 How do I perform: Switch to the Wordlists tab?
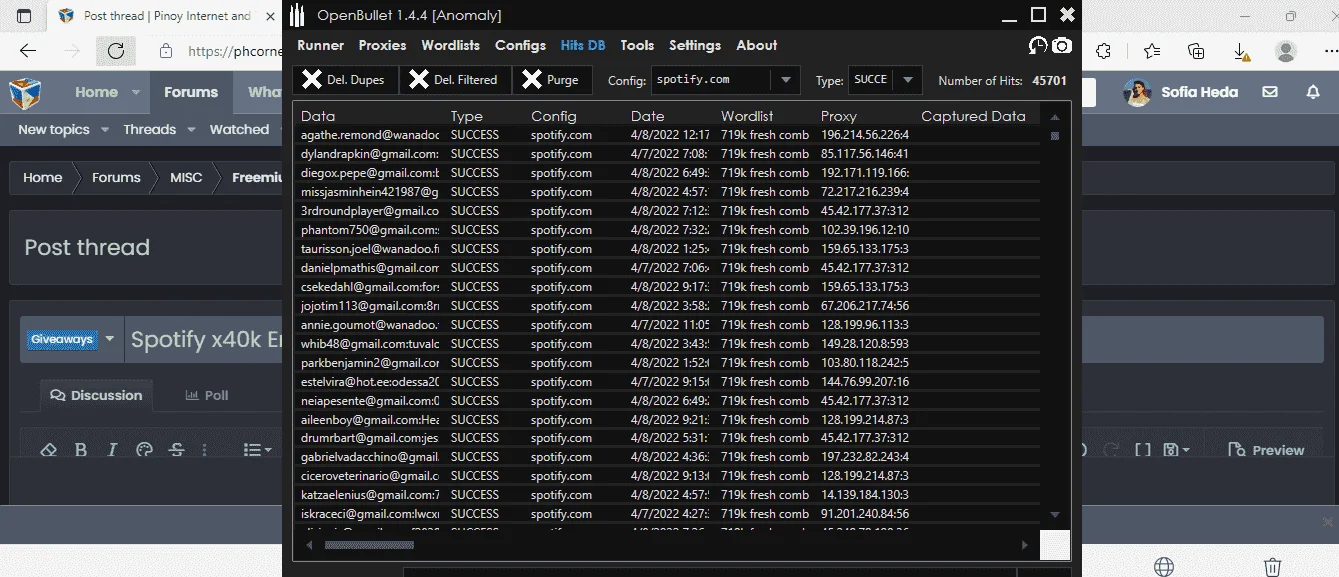point(450,45)
